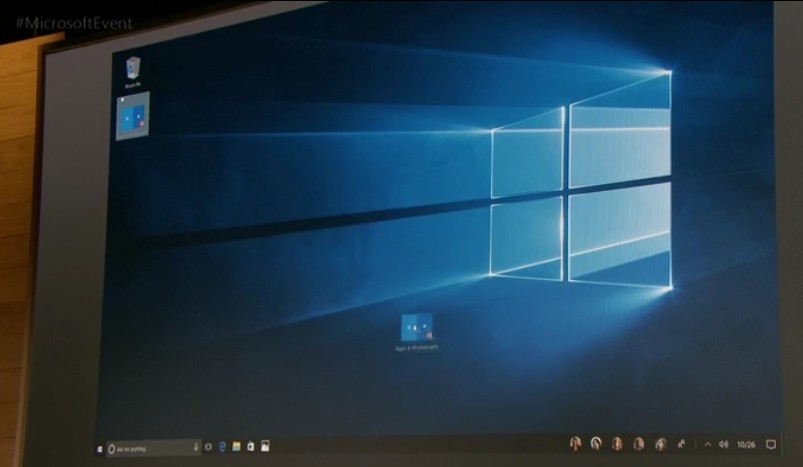Viewport: 803px width, 467px height.
Task: Open File Explorer from the taskbar
Action: 236,447
